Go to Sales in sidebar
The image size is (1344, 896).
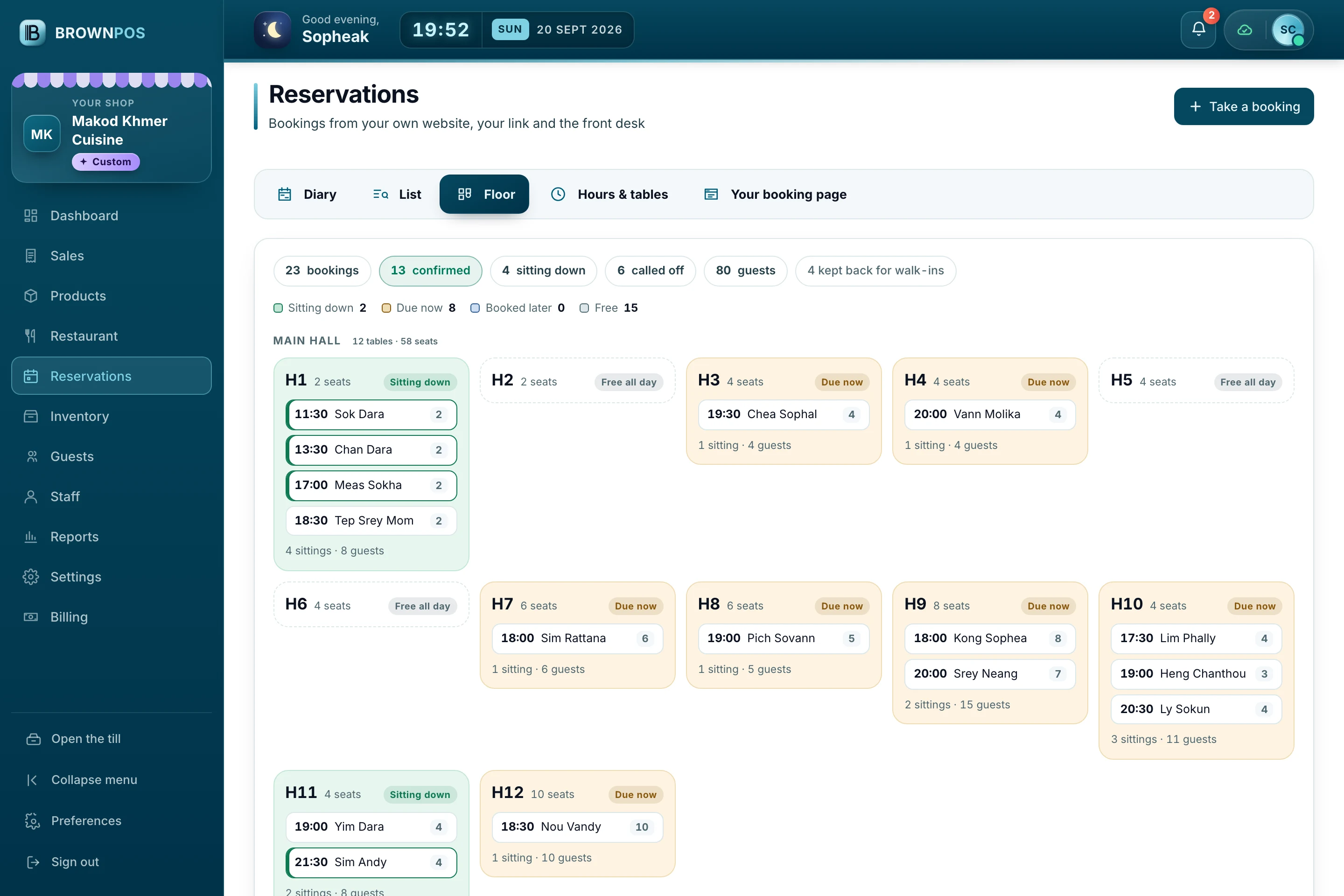[112, 255]
